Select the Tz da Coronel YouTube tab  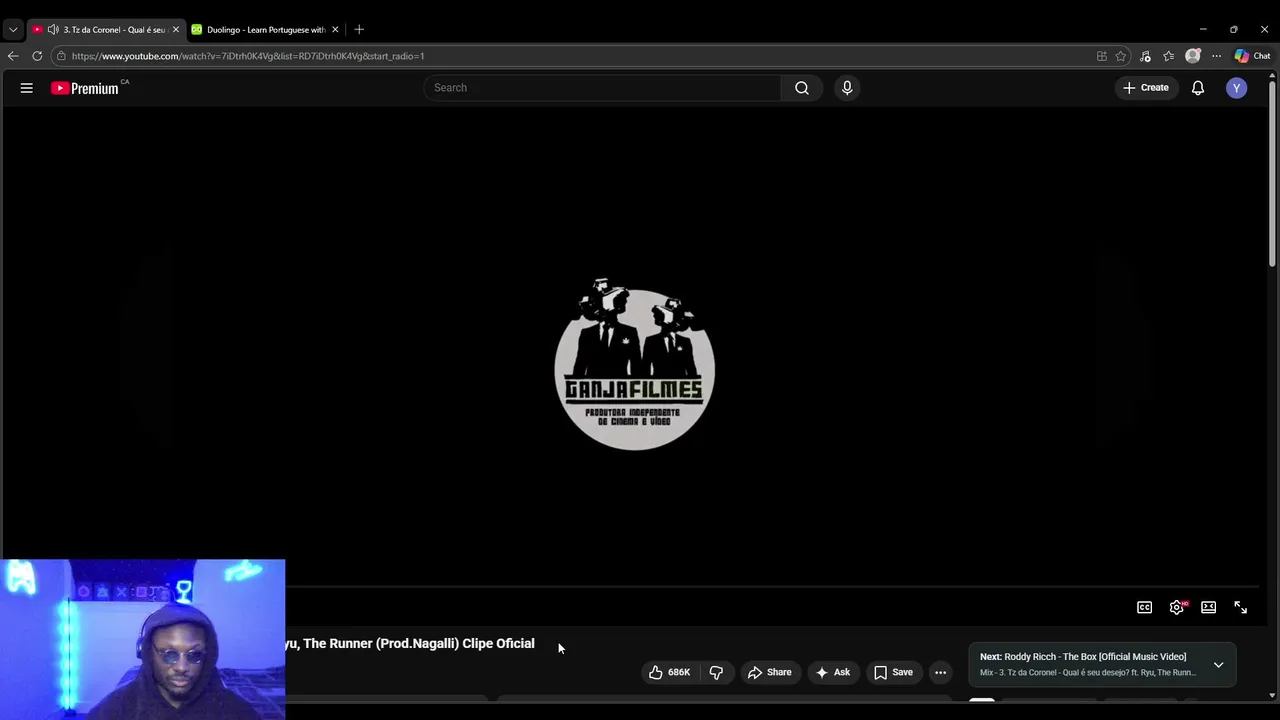coord(105,30)
